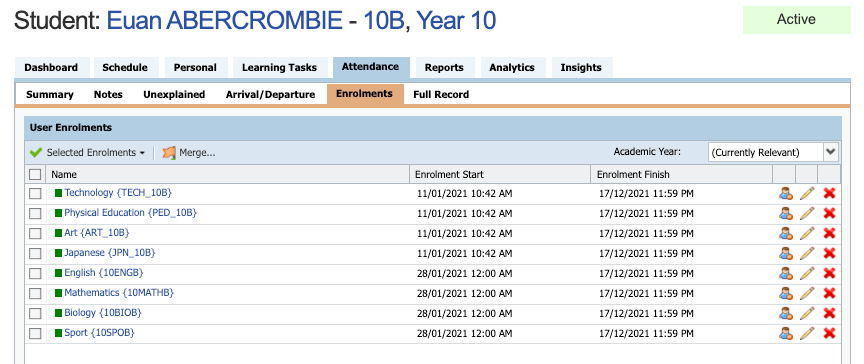Select the Enrolments subtab

364,94
